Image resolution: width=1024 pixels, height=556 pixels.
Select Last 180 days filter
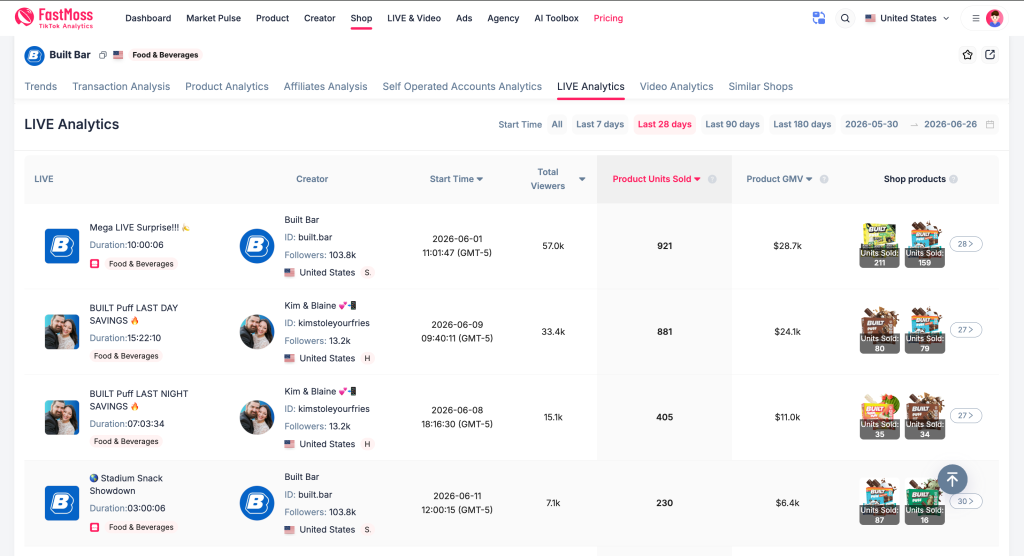802,124
